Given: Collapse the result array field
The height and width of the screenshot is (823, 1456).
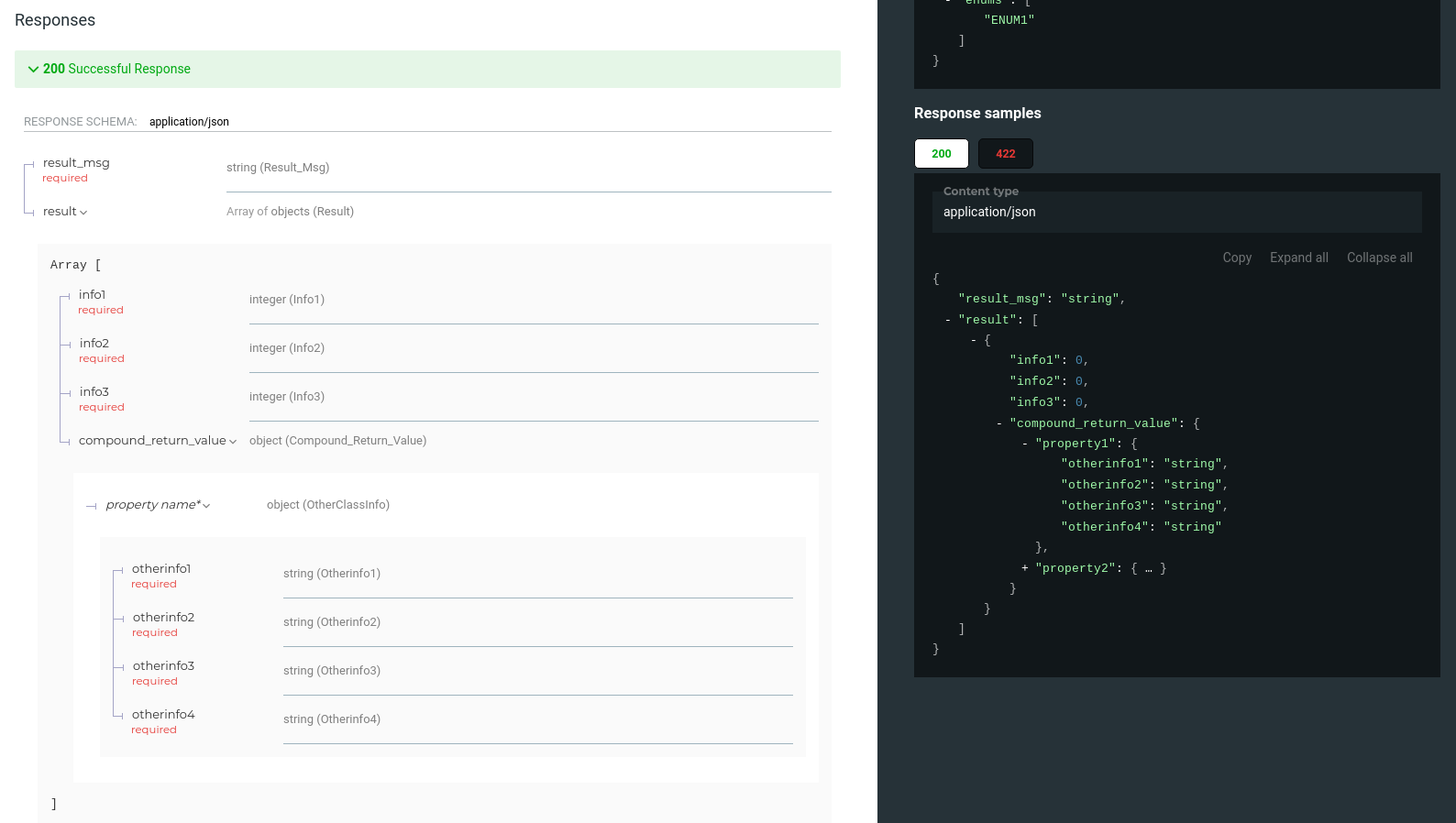Looking at the screenshot, I should (x=65, y=212).
